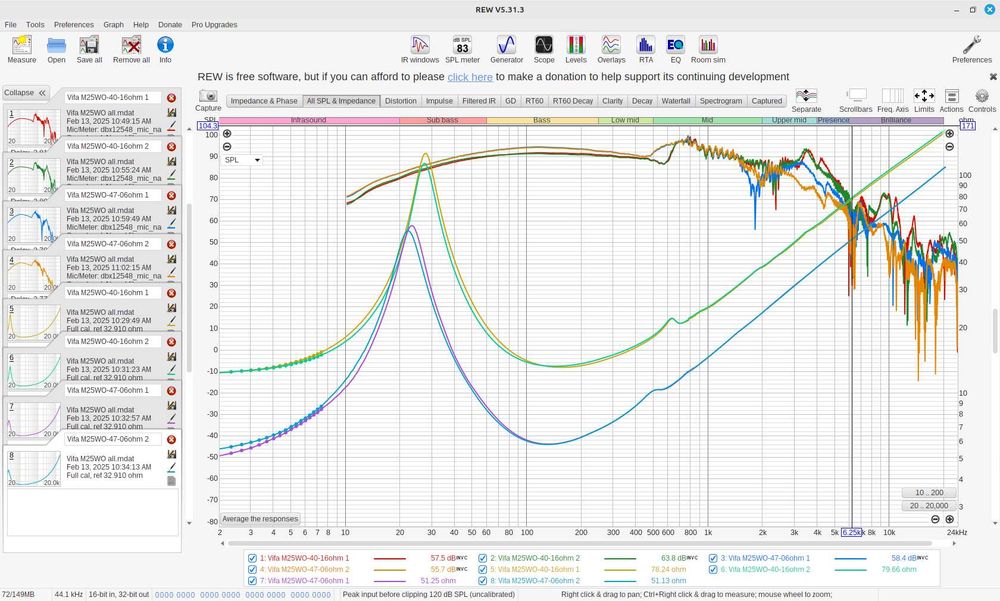Viewport: 1000px width, 601px height.
Task: Switch to the Distortion tab
Action: [401, 101]
